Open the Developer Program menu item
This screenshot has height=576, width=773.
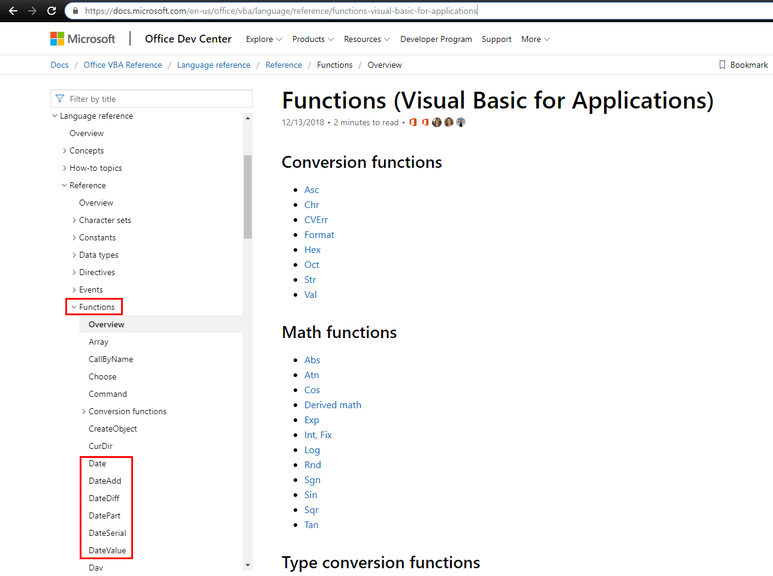pos(436,39)
